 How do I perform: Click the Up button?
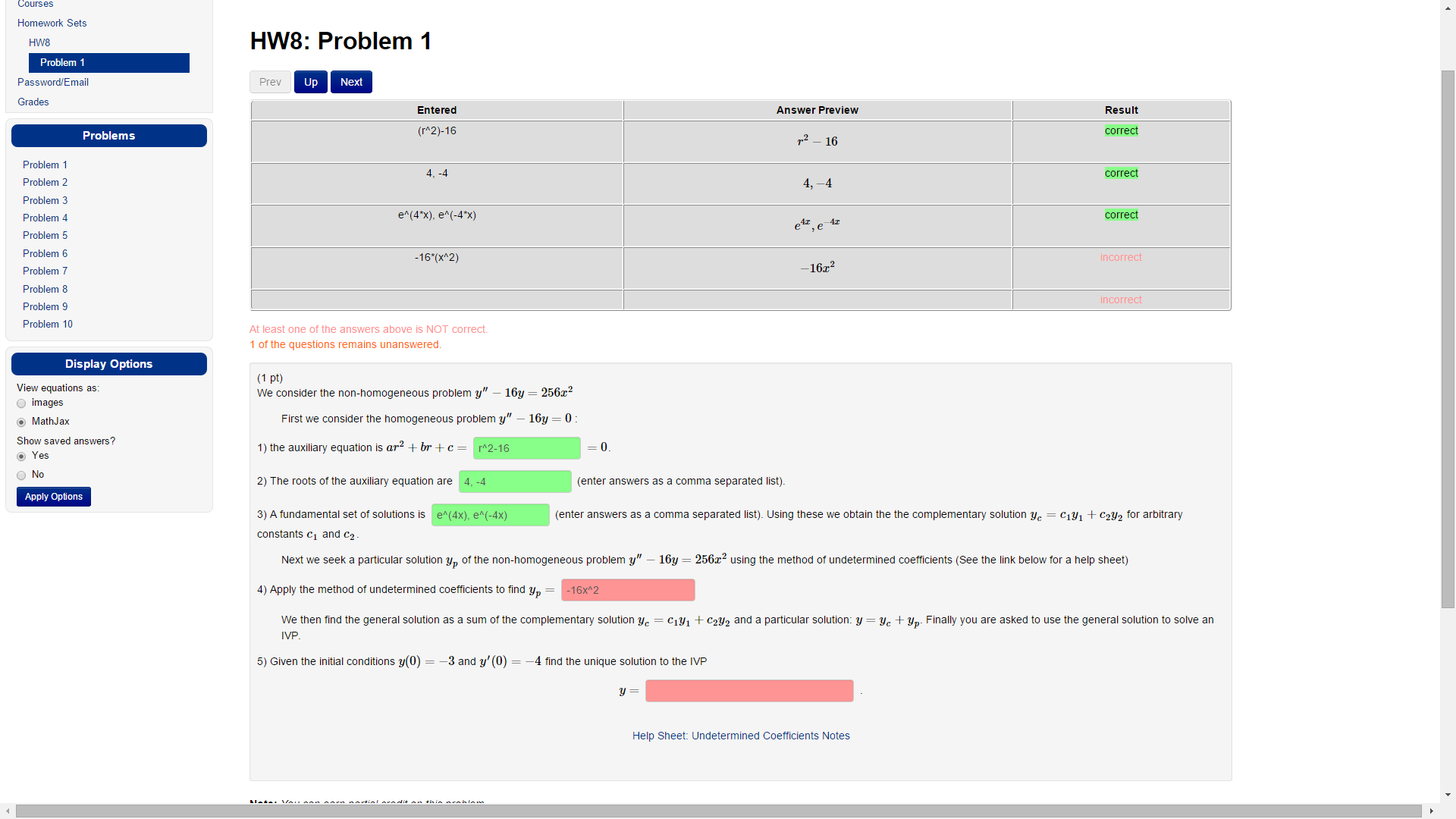tap(310, 81)
